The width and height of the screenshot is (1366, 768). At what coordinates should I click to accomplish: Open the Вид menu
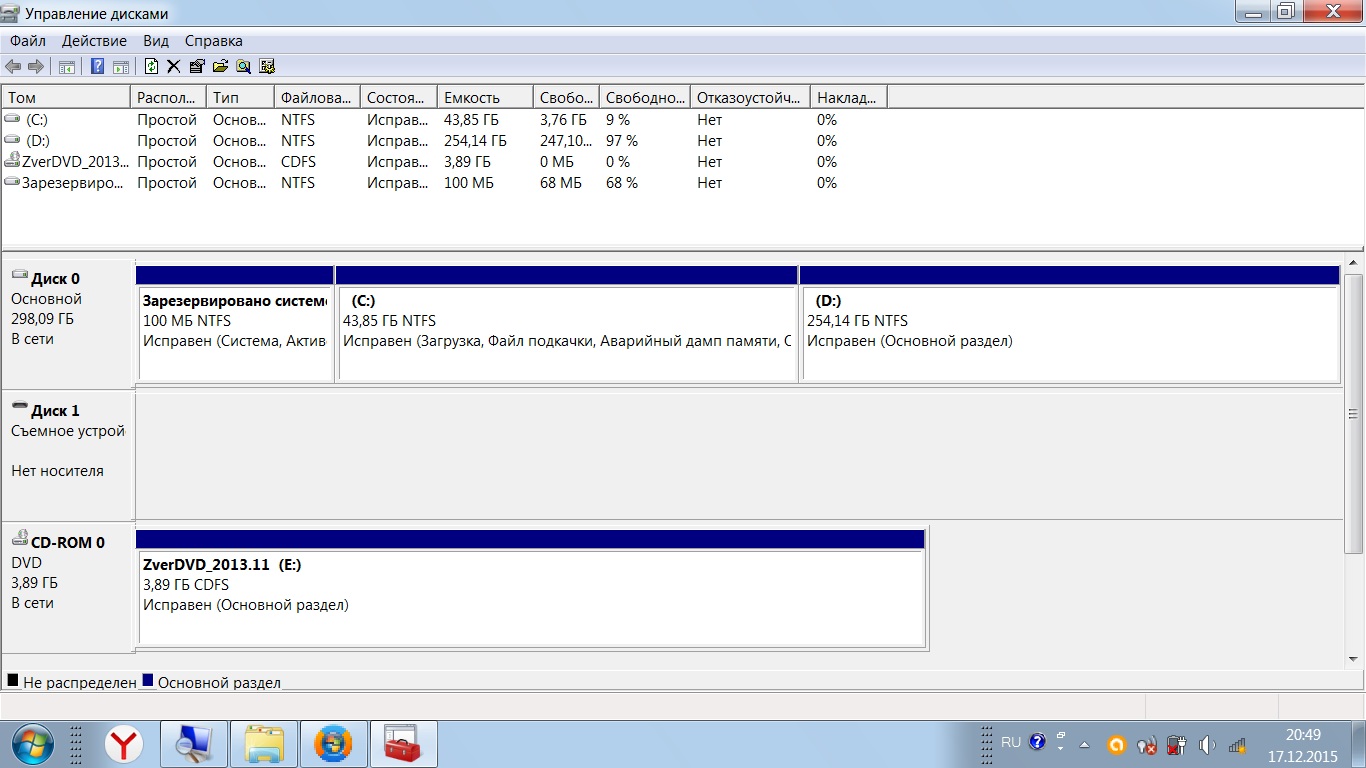pyautogui.click(x=156, y=41)
